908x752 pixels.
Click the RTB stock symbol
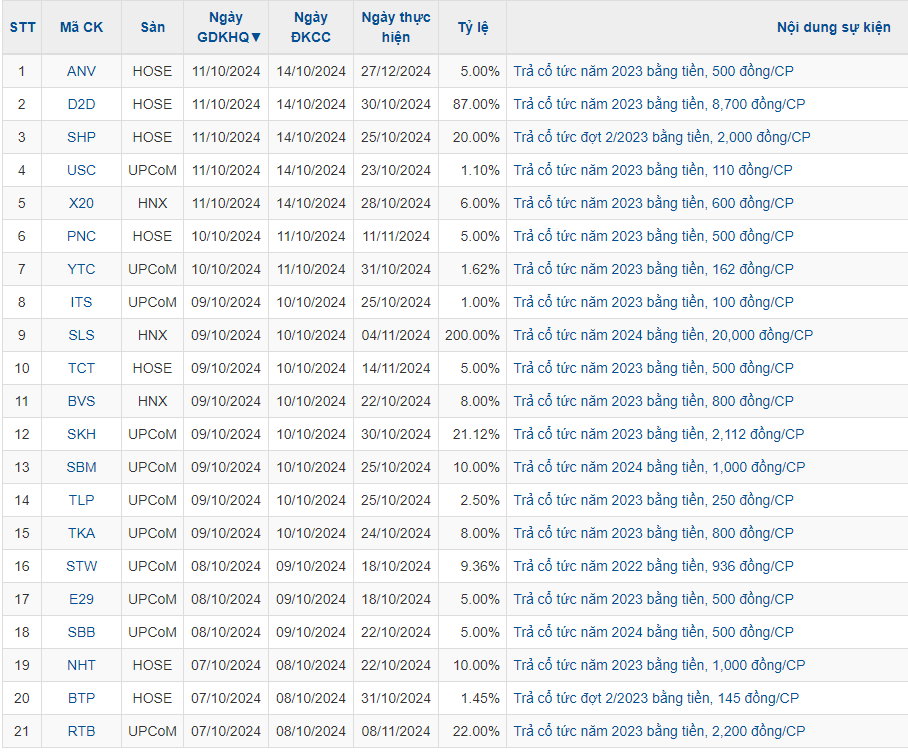coord(81,731)
